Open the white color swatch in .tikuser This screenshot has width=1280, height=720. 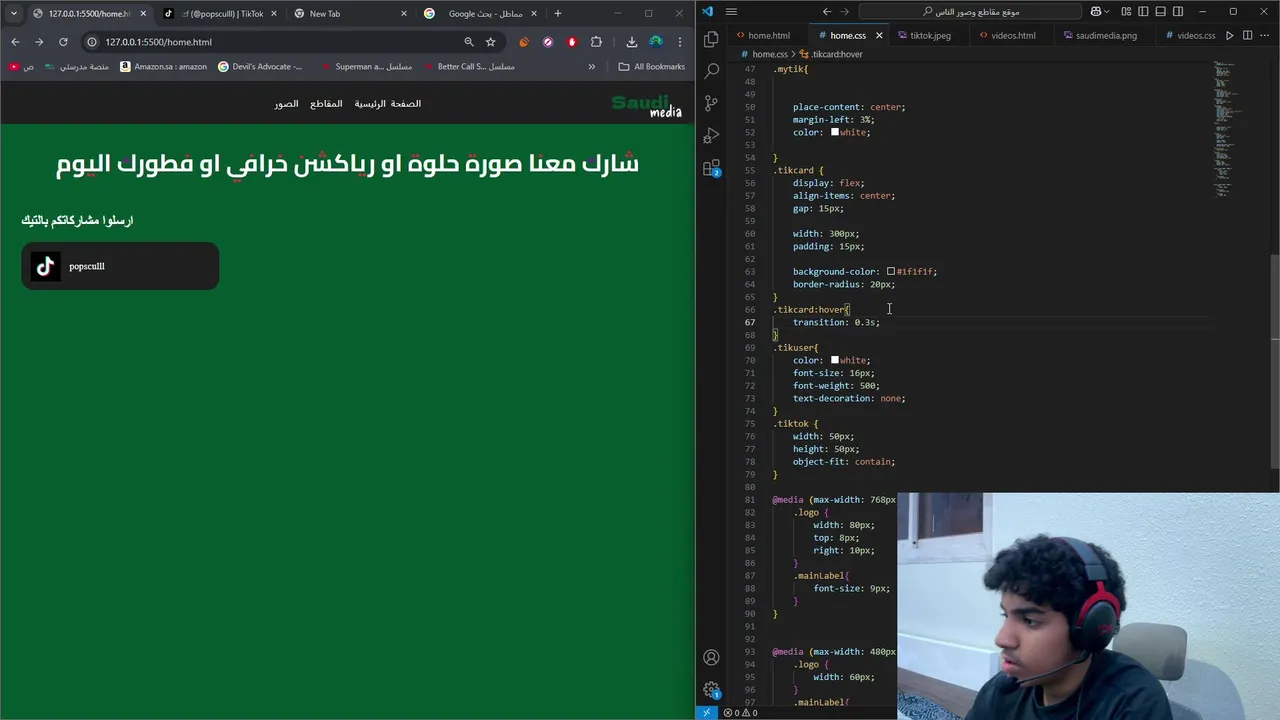(x=834, y=360)
